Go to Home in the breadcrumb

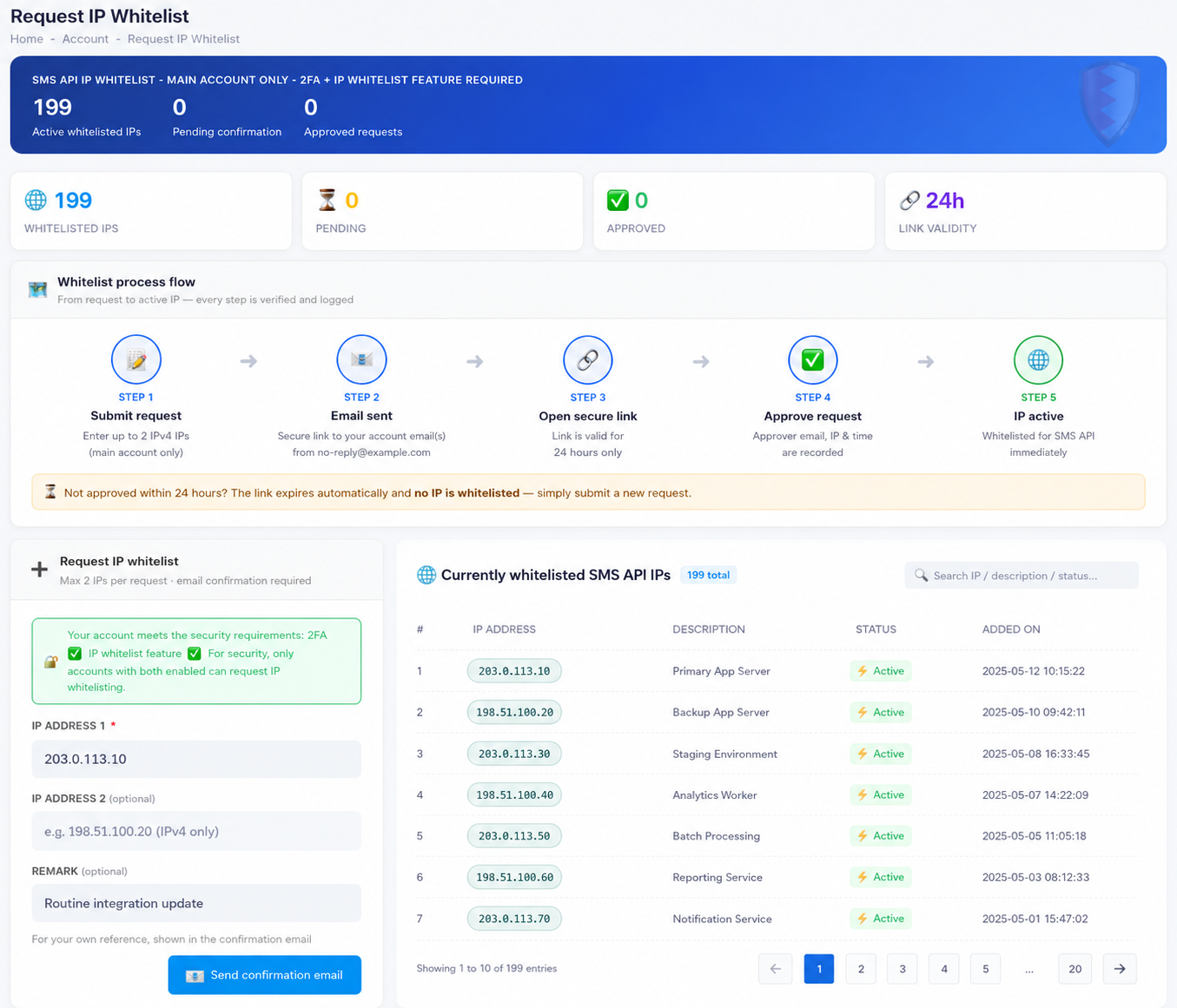(27, 39)
